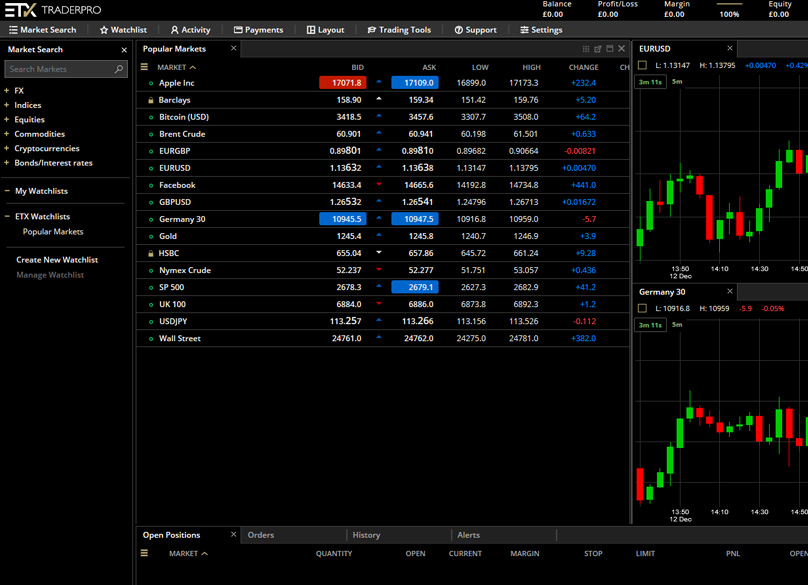Image resolution: width=808 pixels, height=585 pixels.
Task: Click the lock icon beside HSBC
Action: click(150, 253)
